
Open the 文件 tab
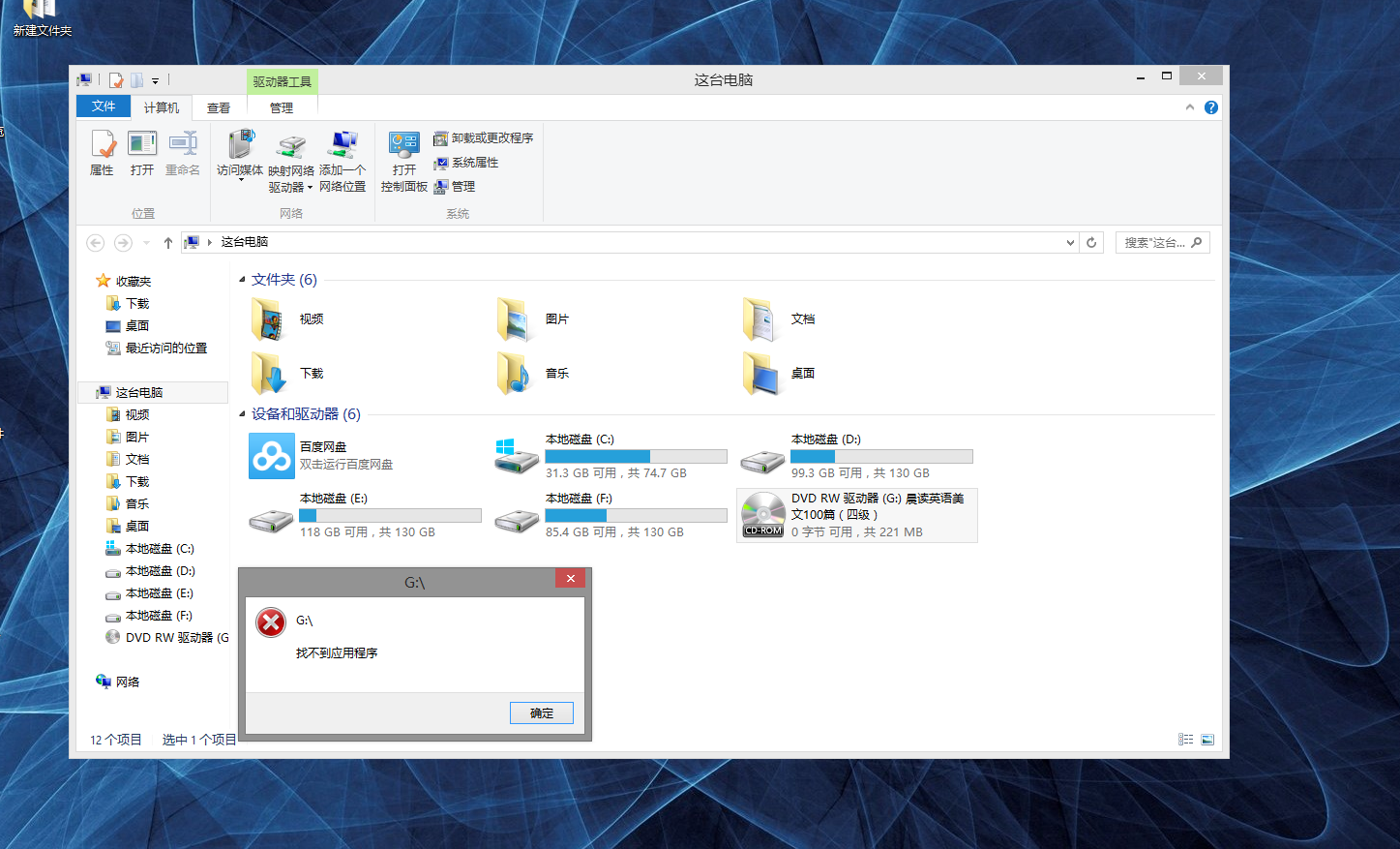104,106
